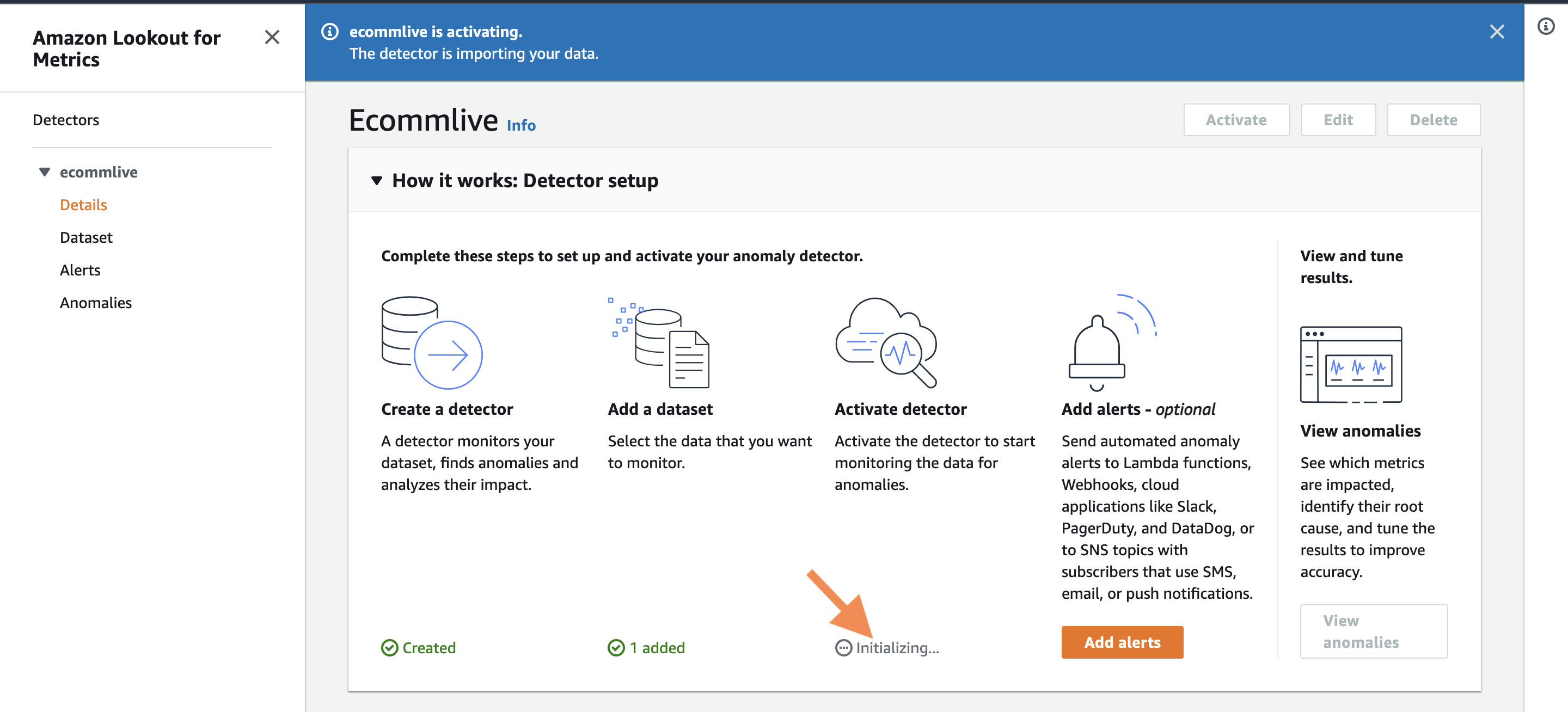Screen dimensions: 1568x712
Task: Click the '1 added' status text
Action: tap(657, 648)
